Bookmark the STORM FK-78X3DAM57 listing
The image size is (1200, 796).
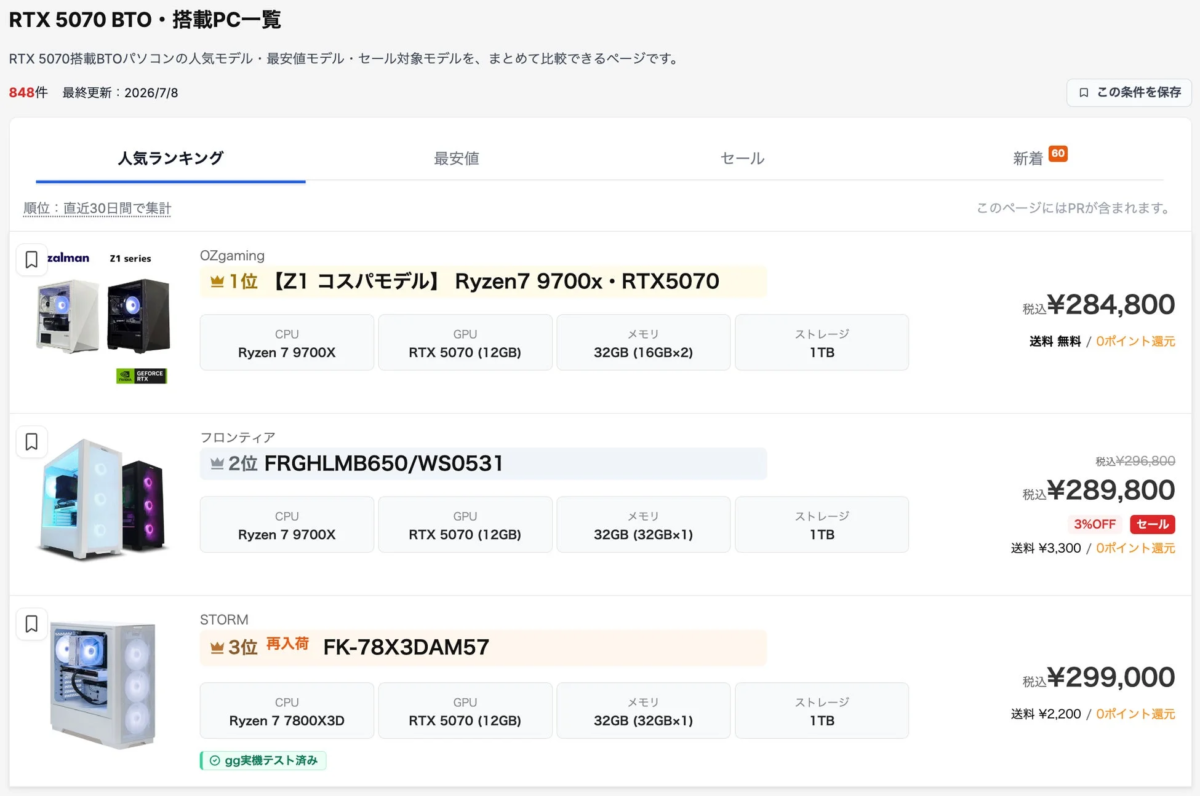click(31, 624)
